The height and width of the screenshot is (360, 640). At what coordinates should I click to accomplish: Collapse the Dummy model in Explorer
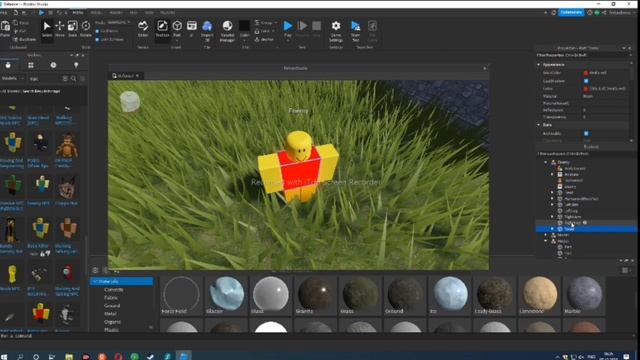(x=546, y=162)
